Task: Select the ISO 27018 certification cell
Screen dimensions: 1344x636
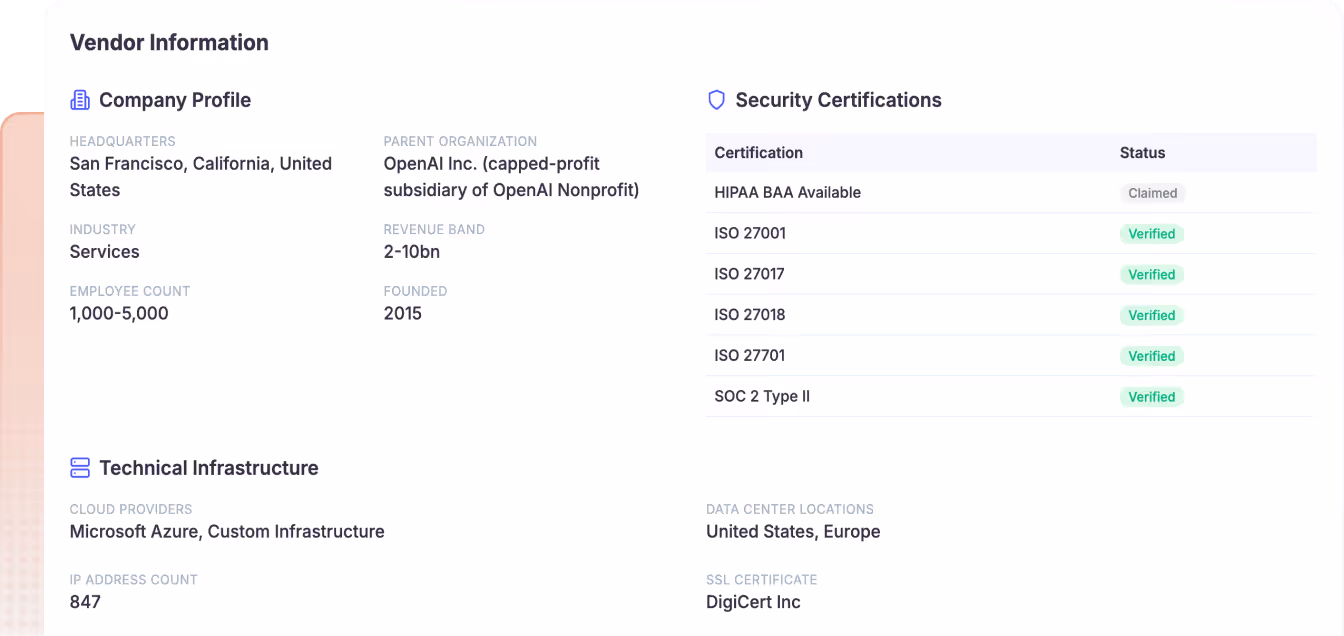Action: [750, 315]
